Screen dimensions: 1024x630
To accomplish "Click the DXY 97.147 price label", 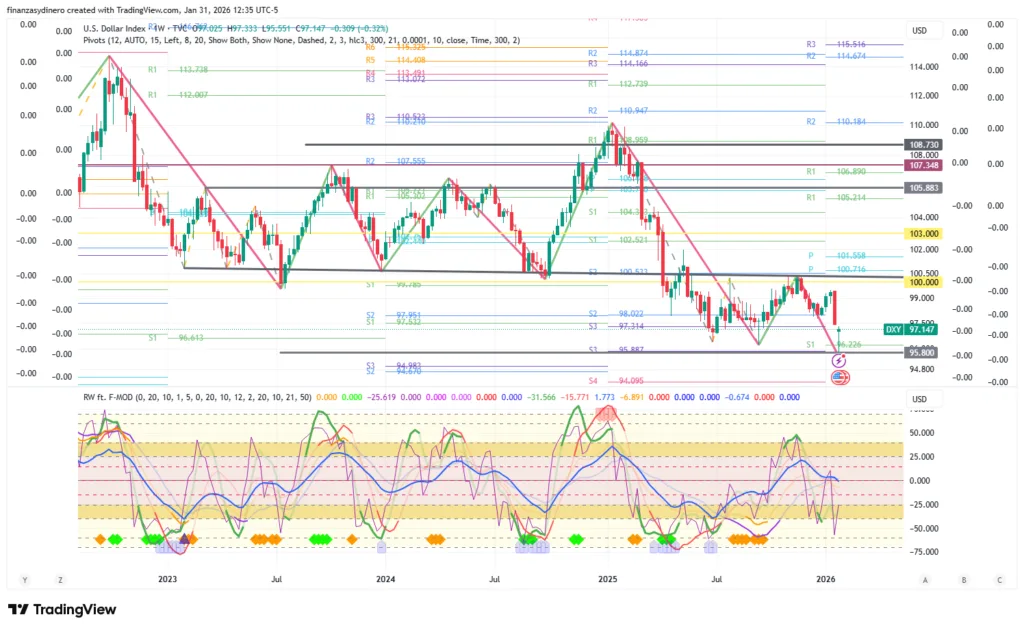I will (x=911, y=329).
